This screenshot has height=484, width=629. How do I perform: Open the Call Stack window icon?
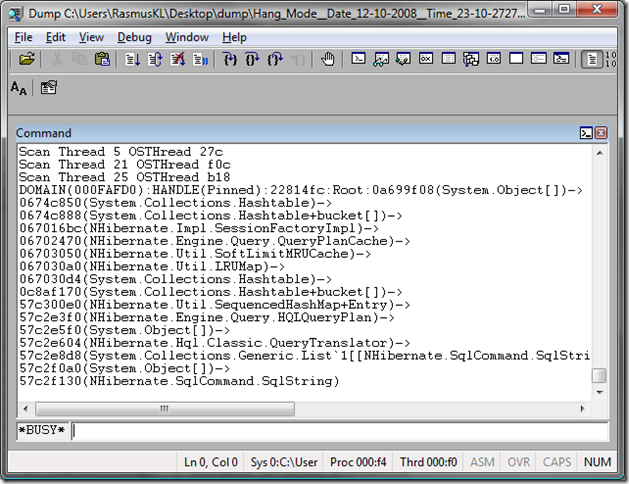click(x=471, y=59)
